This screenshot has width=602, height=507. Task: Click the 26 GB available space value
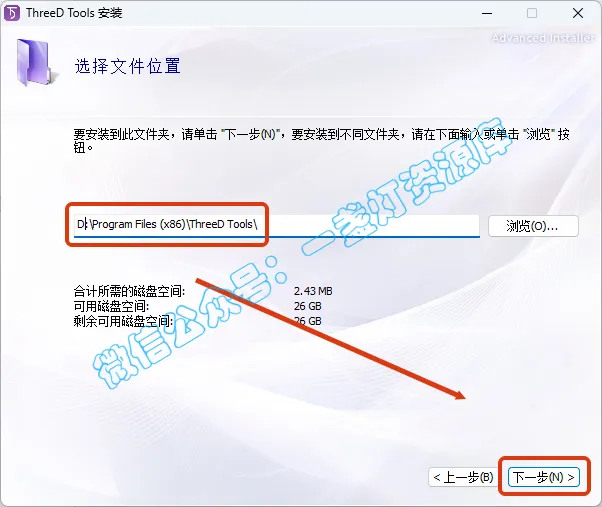click(x=308, y=306)
